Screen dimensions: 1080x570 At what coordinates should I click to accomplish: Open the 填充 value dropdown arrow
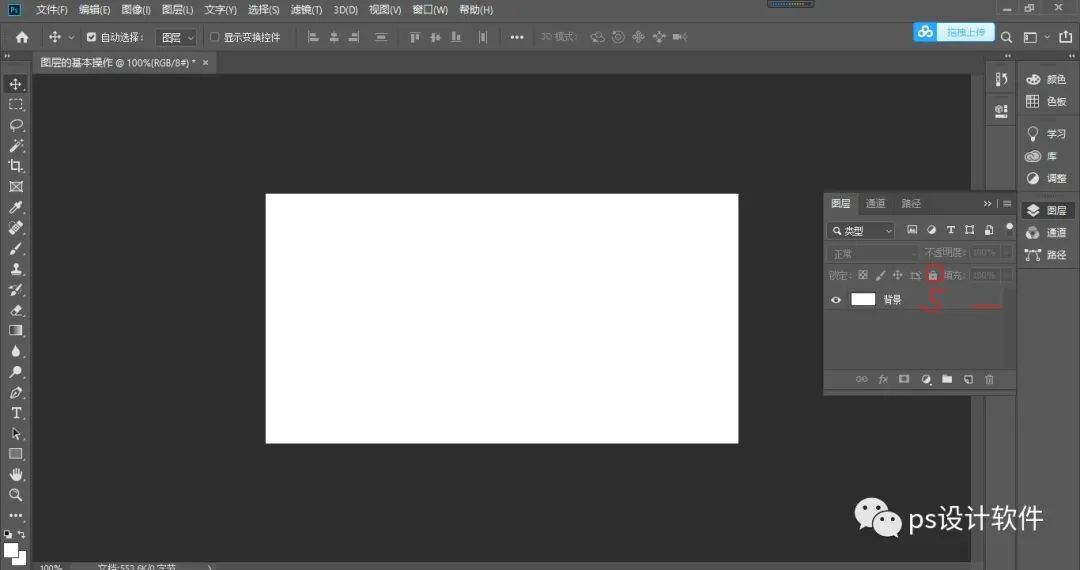coord(1007,275)
